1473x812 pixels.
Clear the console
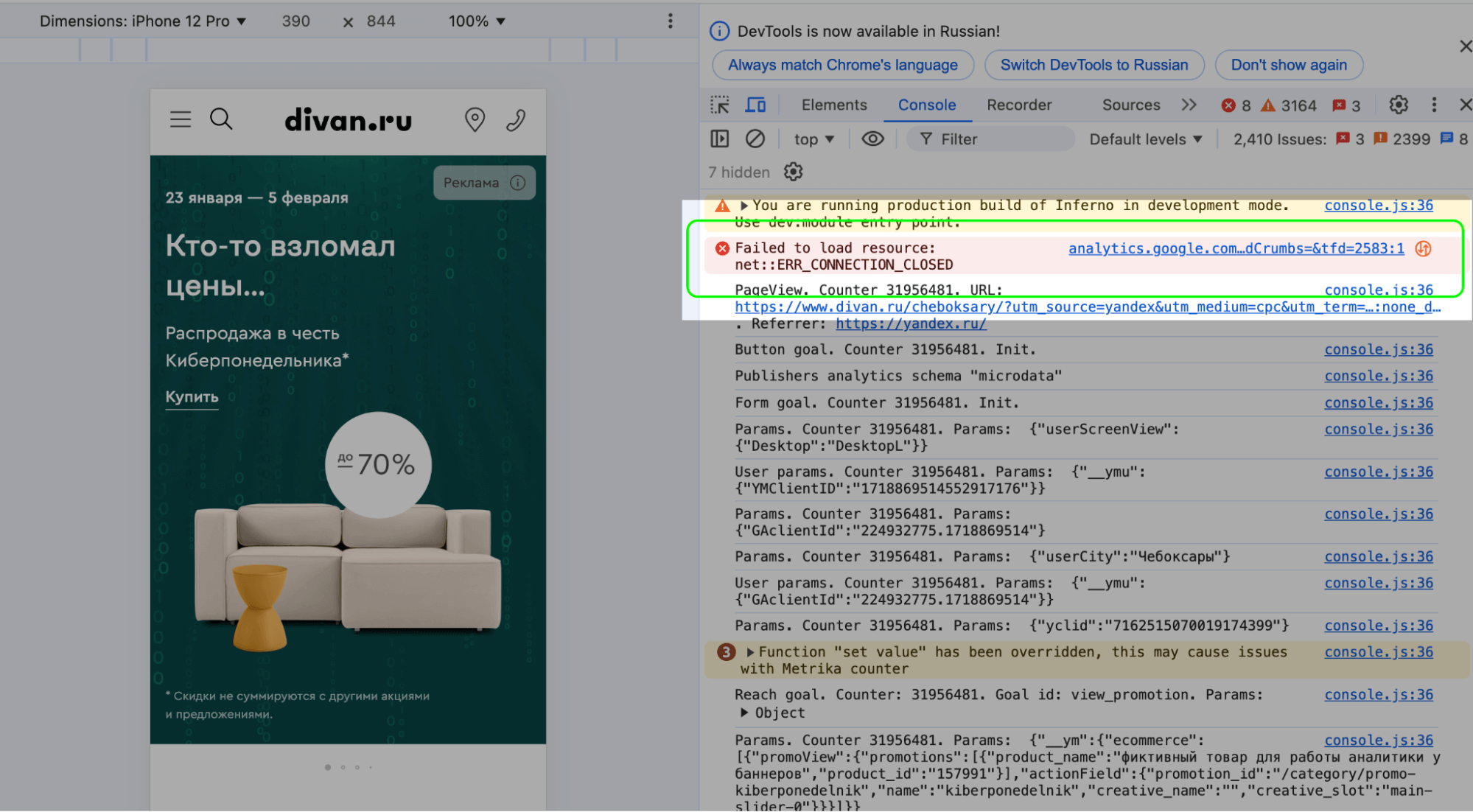pyautogui.click(x=755, y=139)
